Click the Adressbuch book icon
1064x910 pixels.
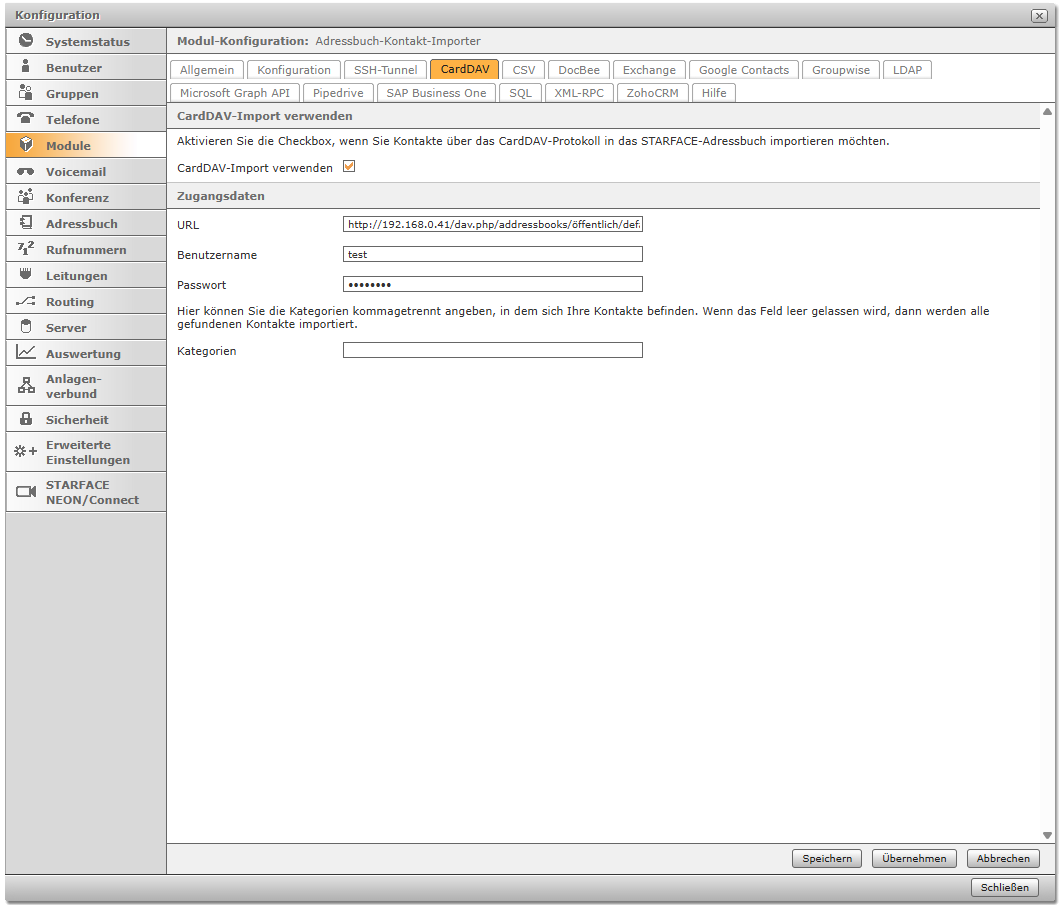coord(26,223)
